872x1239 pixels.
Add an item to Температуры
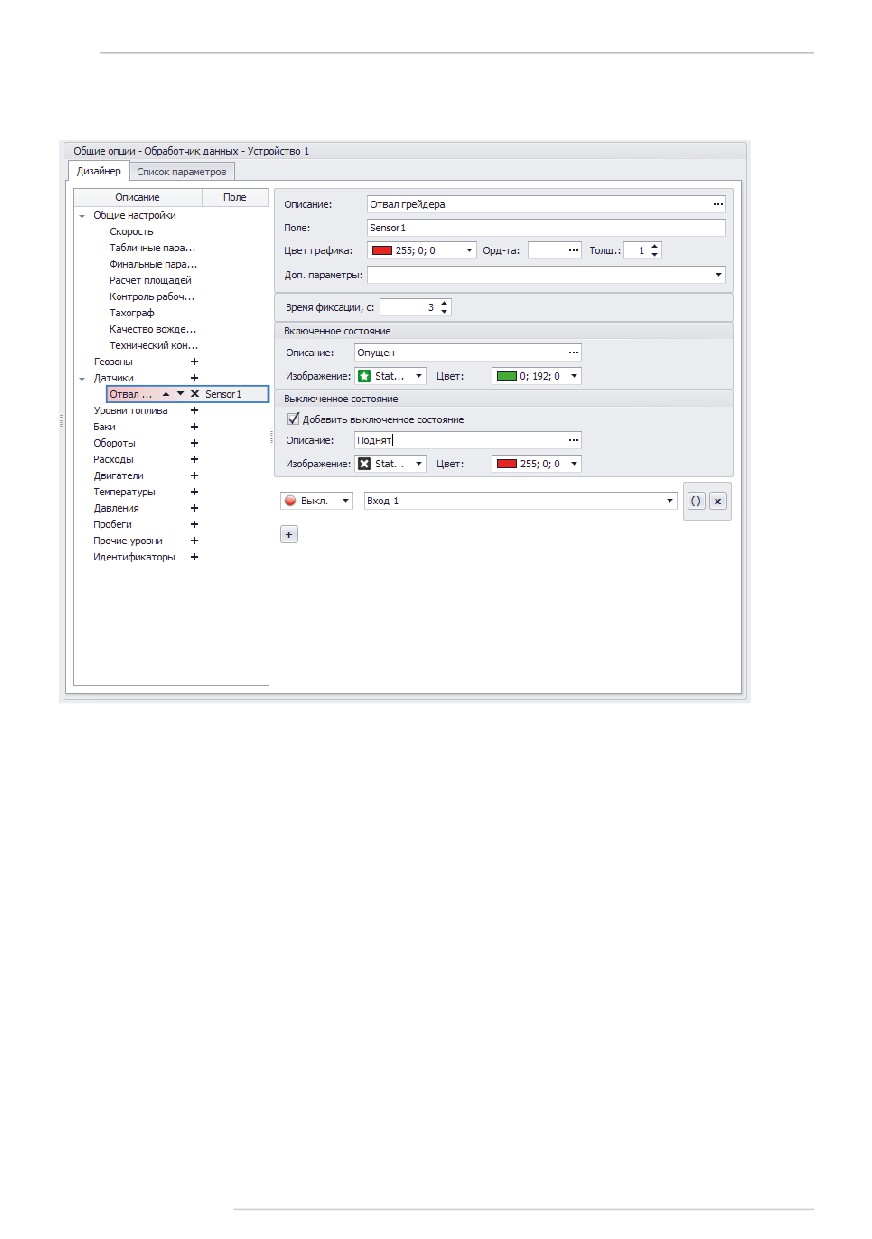pos(194,491)
